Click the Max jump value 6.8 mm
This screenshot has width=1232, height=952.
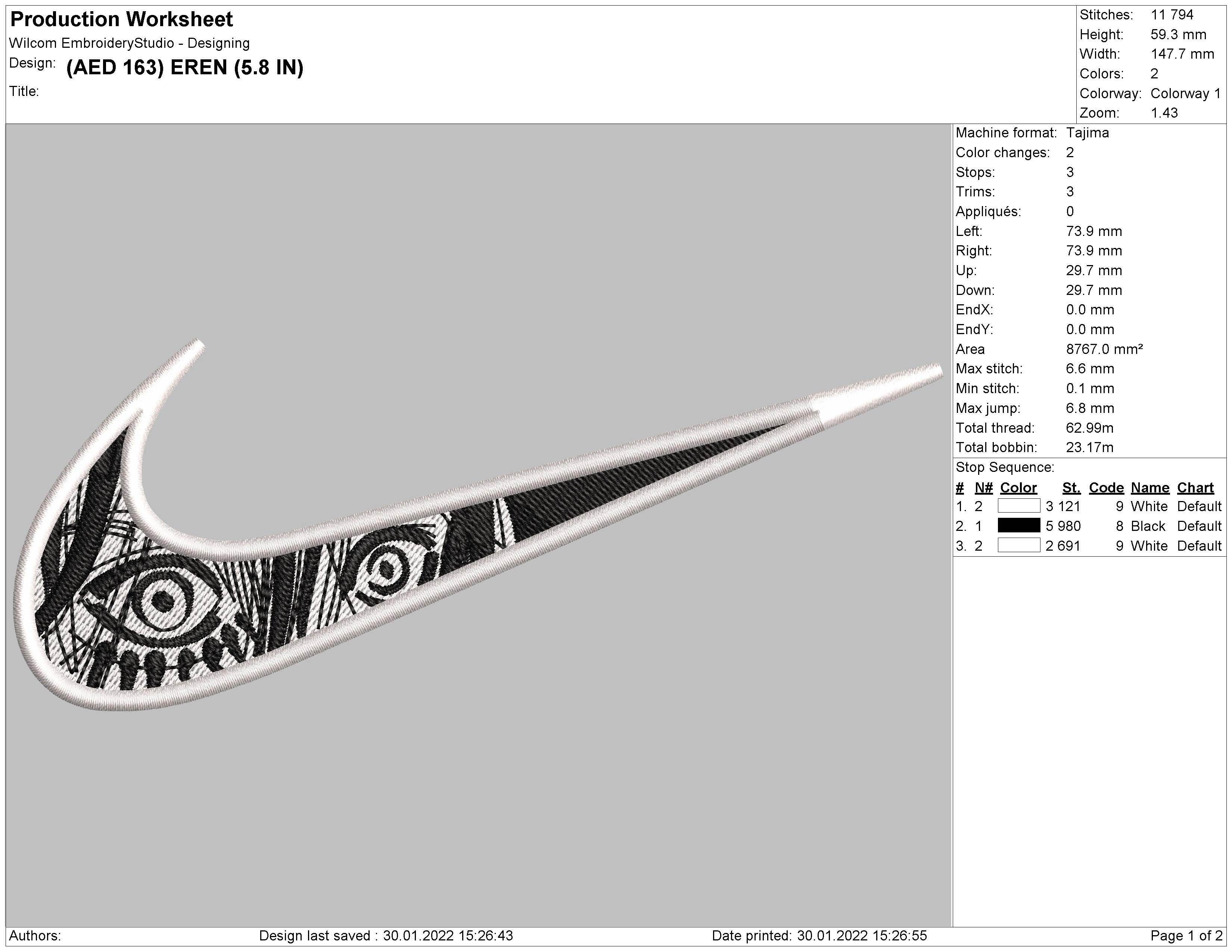pyautogui.click(x=1090, y=408)
